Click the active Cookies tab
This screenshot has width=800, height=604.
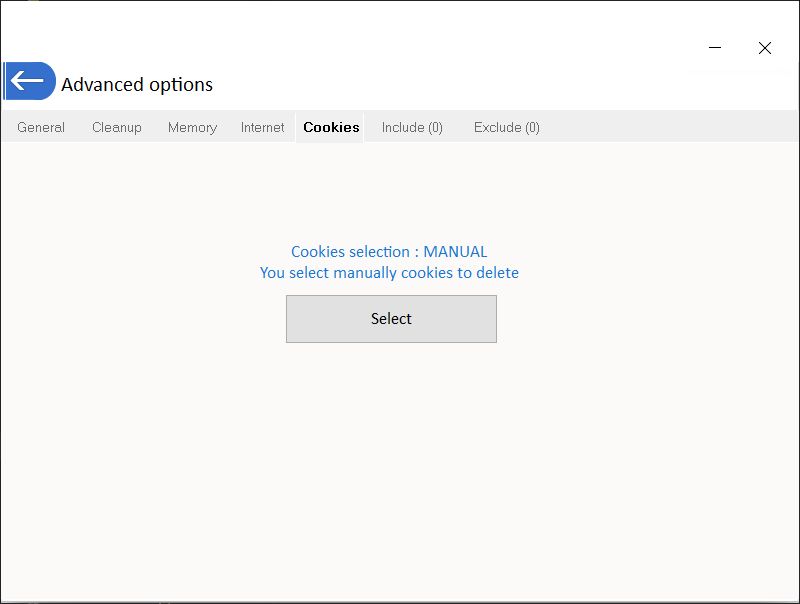pos(331,127)
